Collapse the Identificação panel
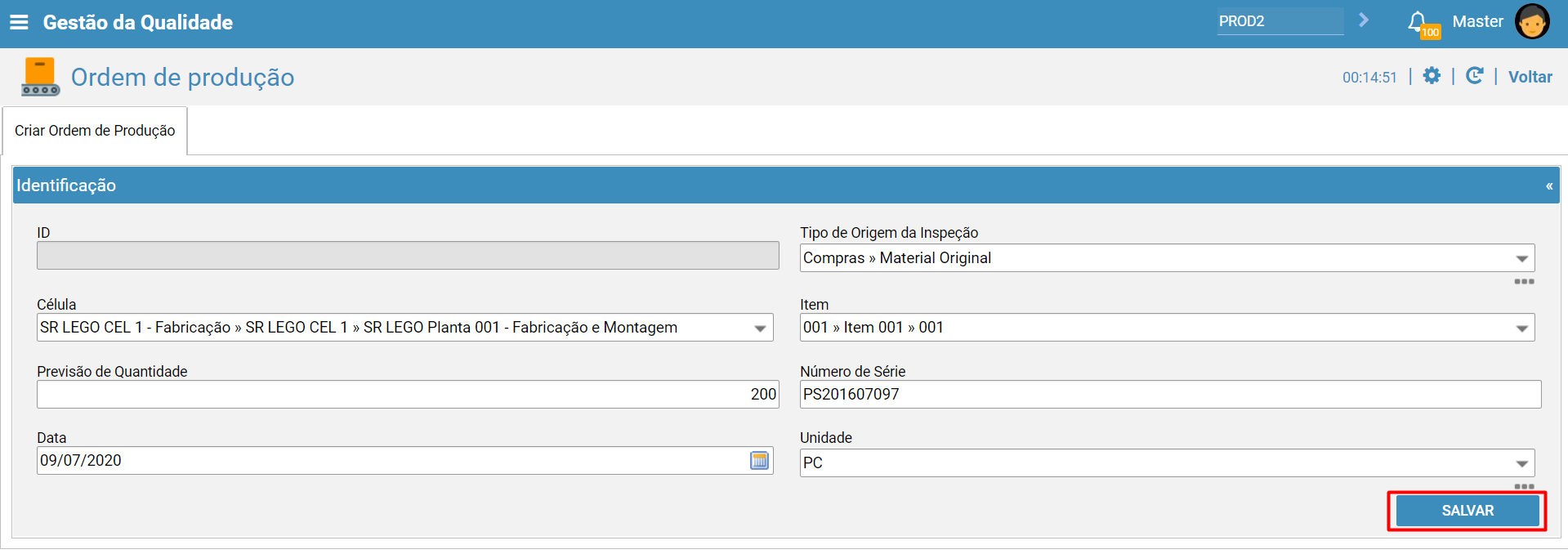Viewport: 1568px width, 554px height. pyautogui.click(x=1549, y=186)
